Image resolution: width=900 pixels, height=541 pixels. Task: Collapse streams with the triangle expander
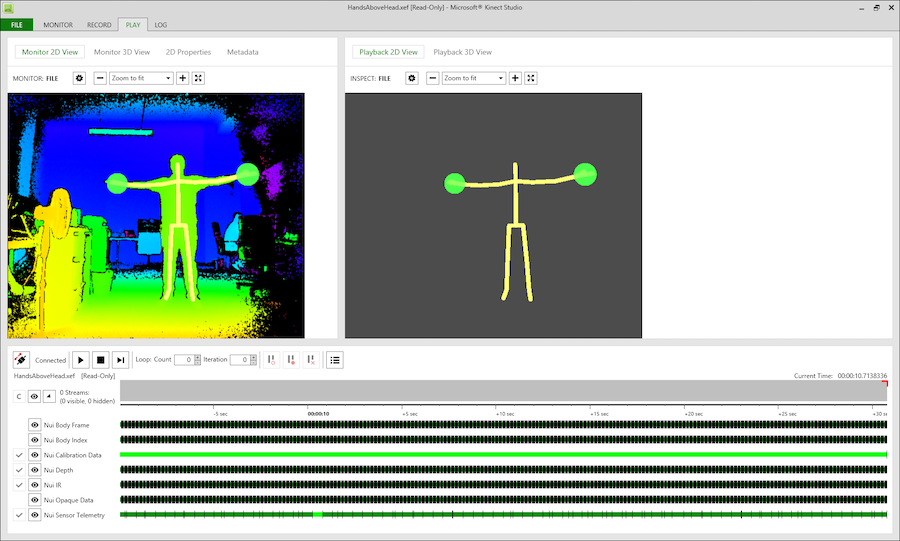(49, 397)
